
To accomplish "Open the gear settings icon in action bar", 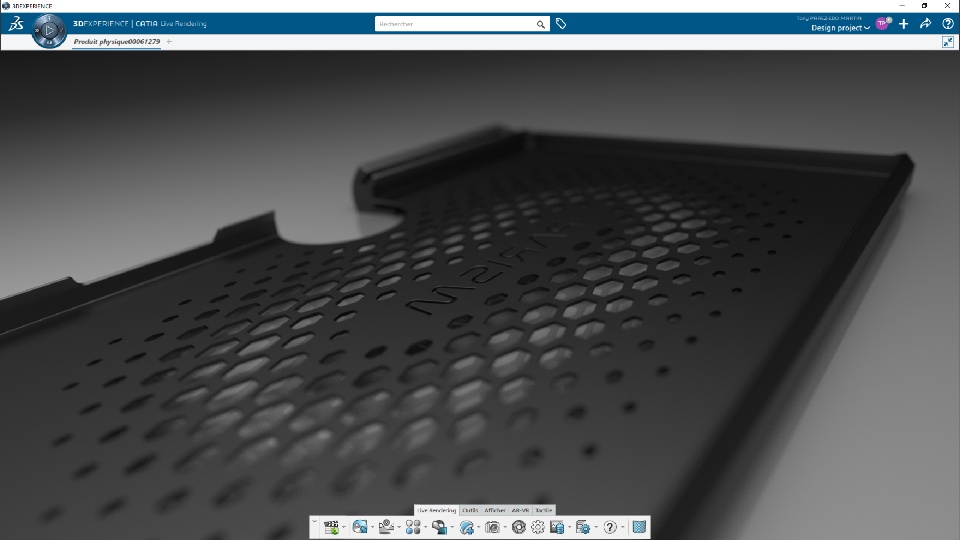I will pyautogui.click(x=538, y=527).
